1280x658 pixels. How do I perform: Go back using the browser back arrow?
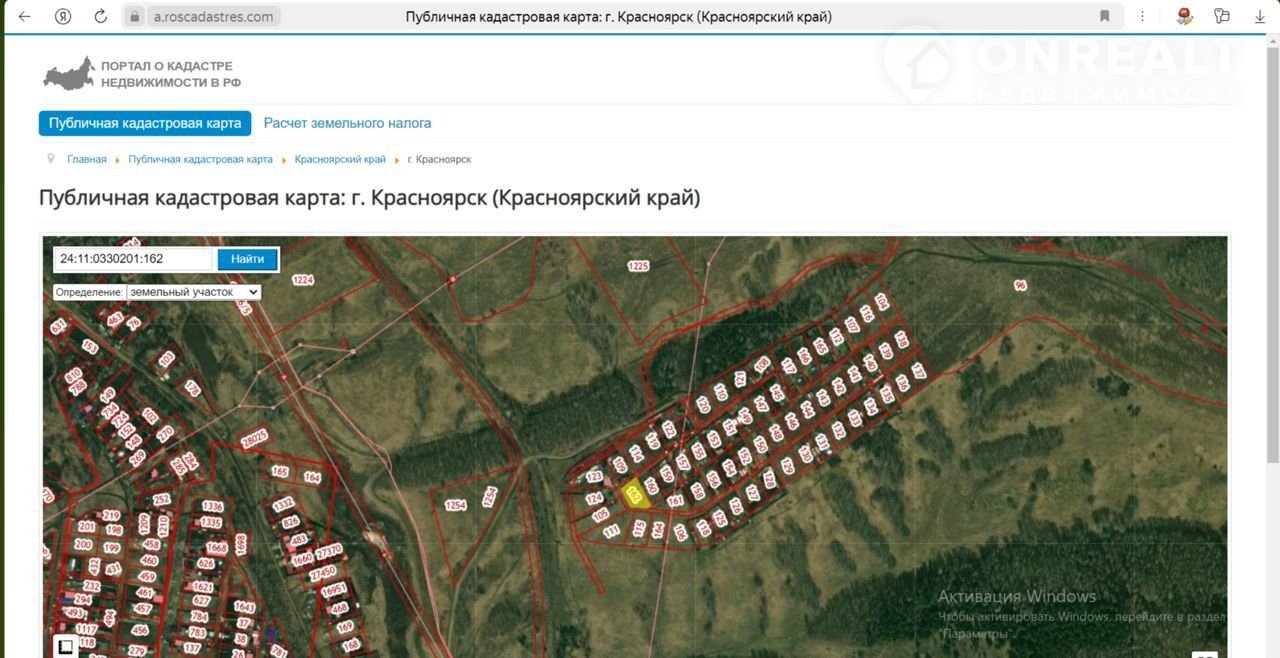pos(25,17)
